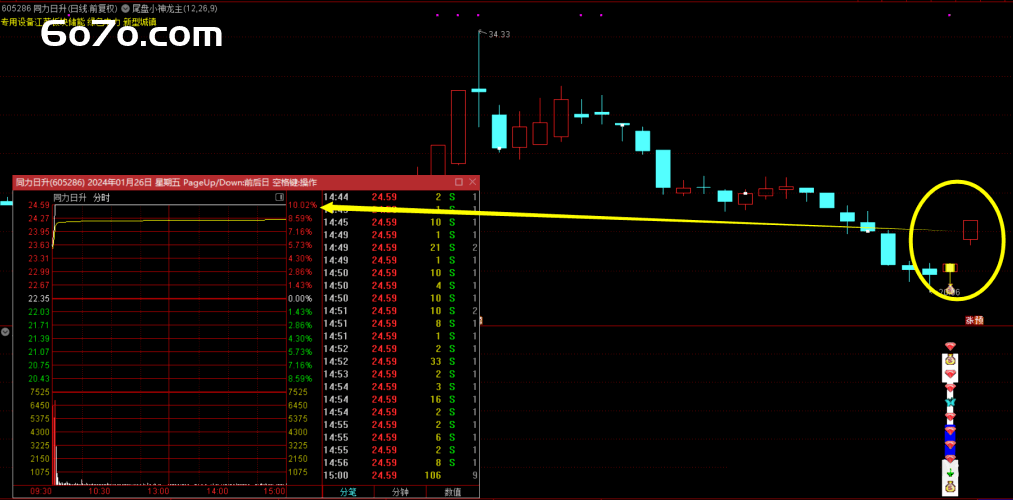The height and width of the screenshot is (500, 1013).
Task: Select the 14:50 tick row with volume 4
Action: (401, 286)
